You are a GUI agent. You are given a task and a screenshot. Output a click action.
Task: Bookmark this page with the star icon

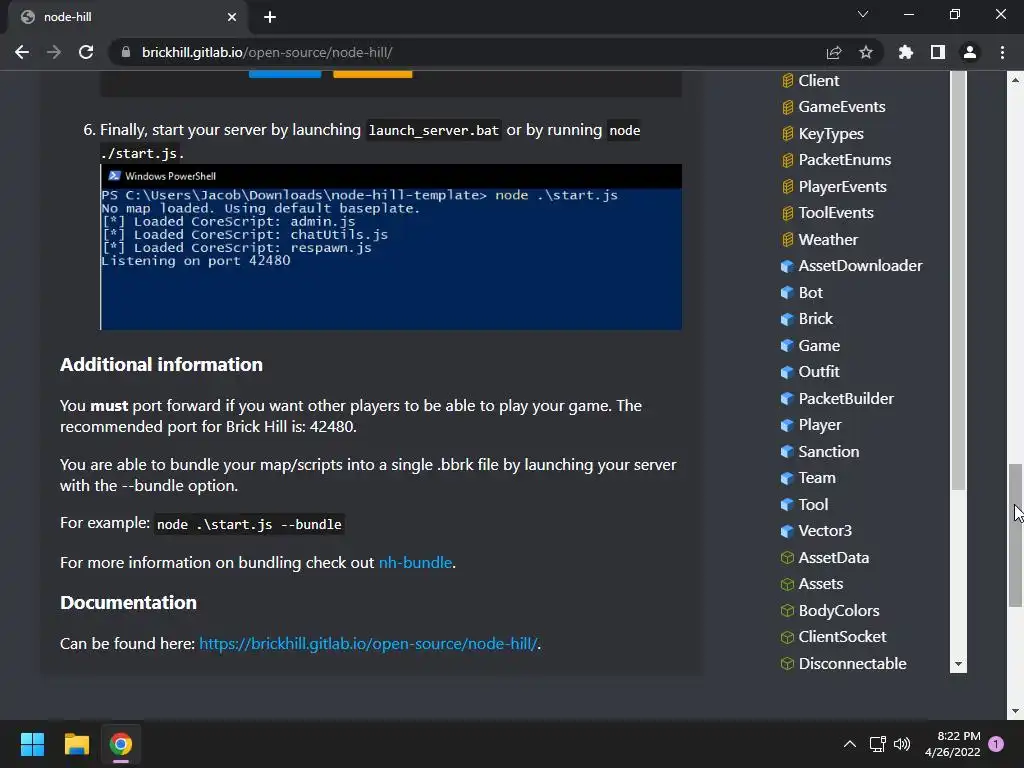pyautogui.click(x=866, y=52)
